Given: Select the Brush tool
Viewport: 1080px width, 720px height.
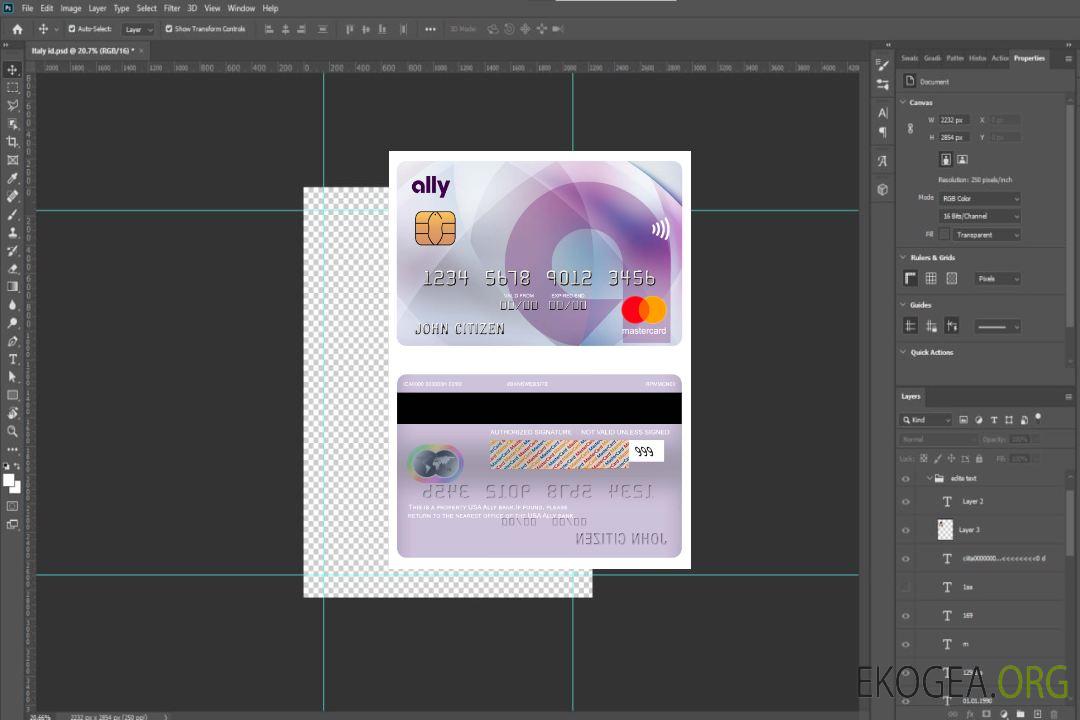Looking at the screenshot, I should click(12, 214).
